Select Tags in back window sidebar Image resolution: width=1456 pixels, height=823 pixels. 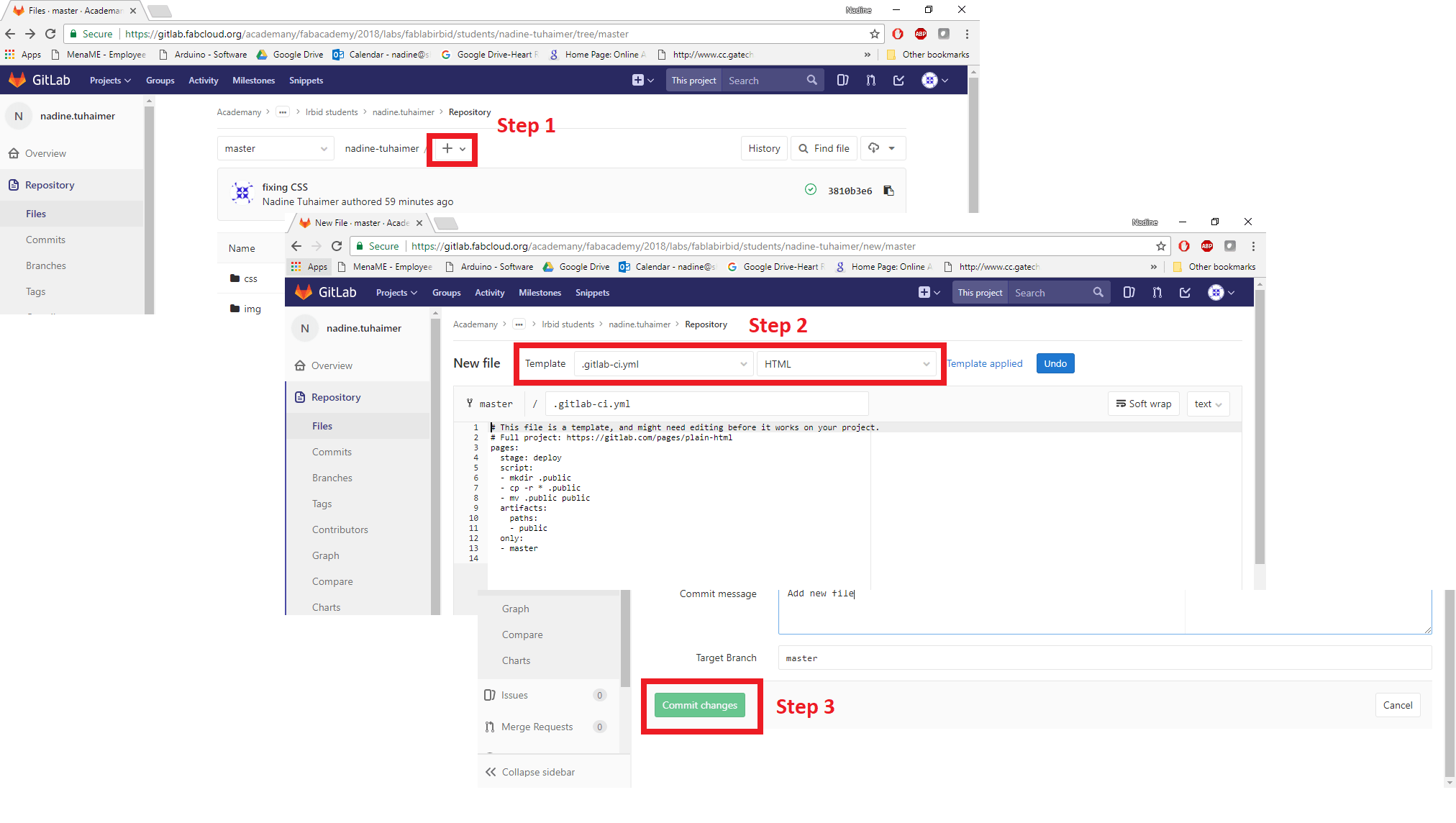(36, 292)
